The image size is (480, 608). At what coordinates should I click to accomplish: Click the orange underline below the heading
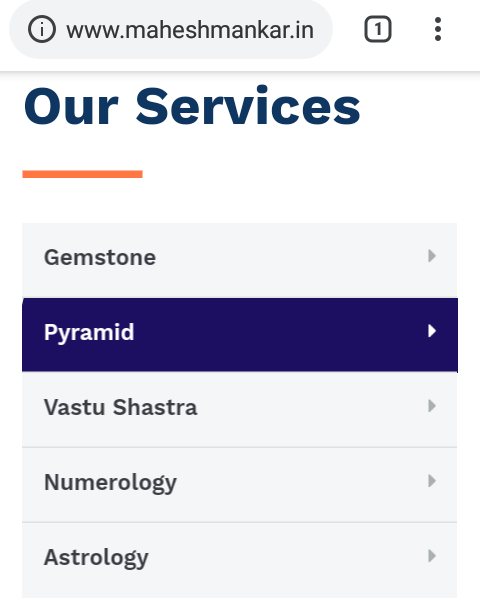coord(82,174)
